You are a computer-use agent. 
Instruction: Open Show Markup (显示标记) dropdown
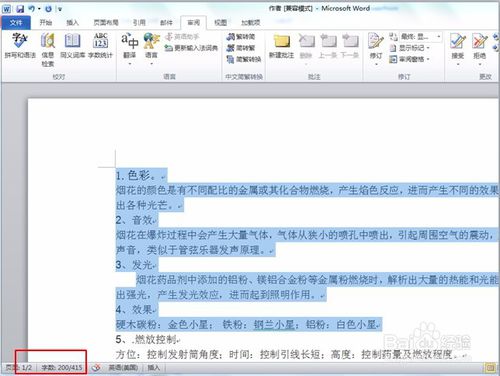click(x=410, y=48)
